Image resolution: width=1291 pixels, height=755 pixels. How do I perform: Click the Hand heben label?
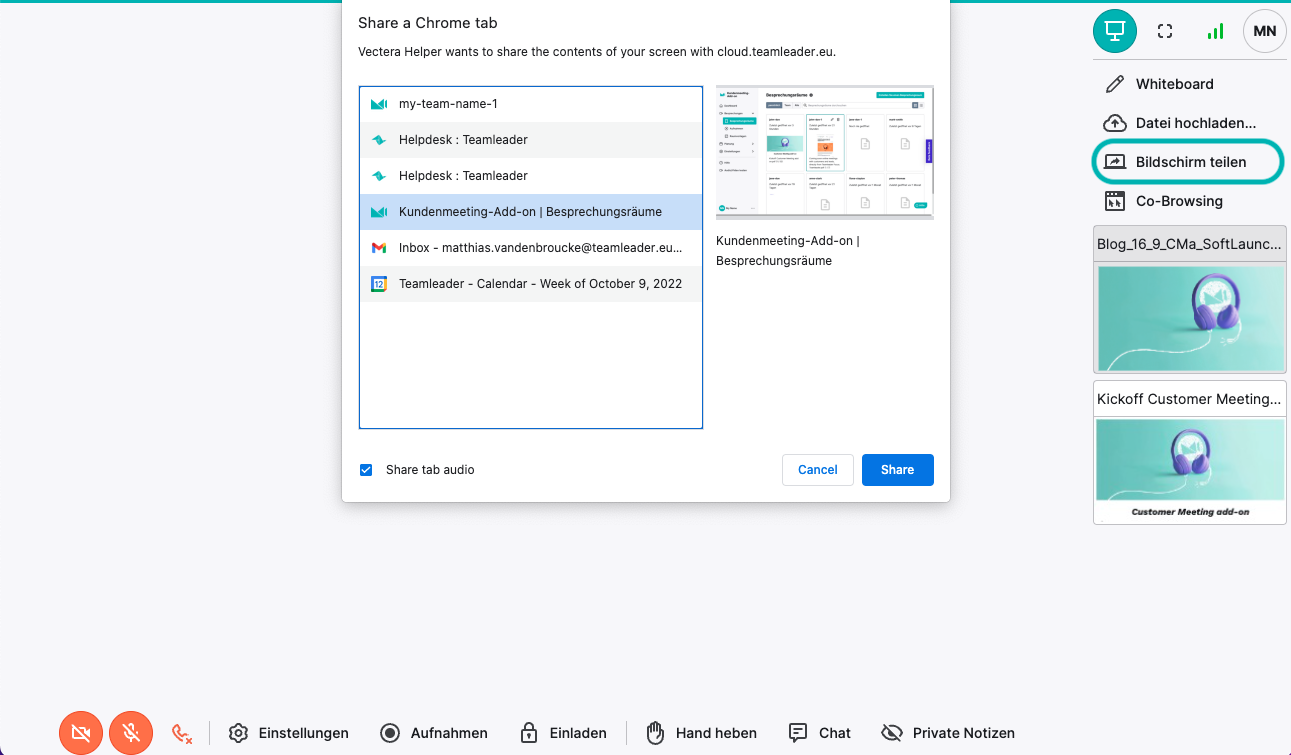716,733
